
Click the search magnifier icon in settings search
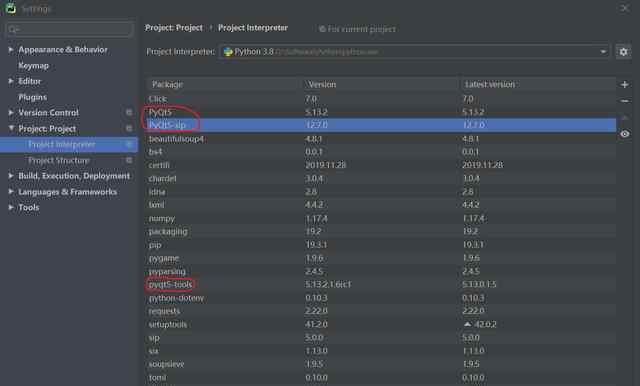click(x=13, y=29)
